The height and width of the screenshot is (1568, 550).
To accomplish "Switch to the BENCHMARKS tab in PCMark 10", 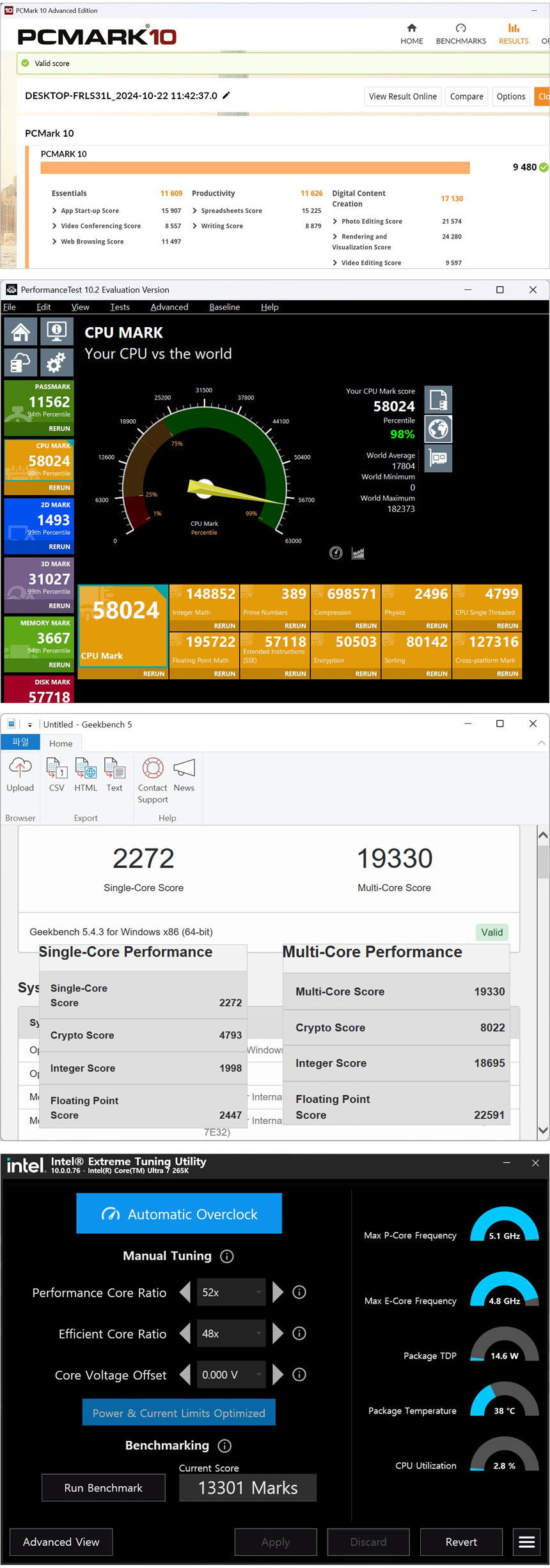I will pyautogui.click(x=461, y=35).
